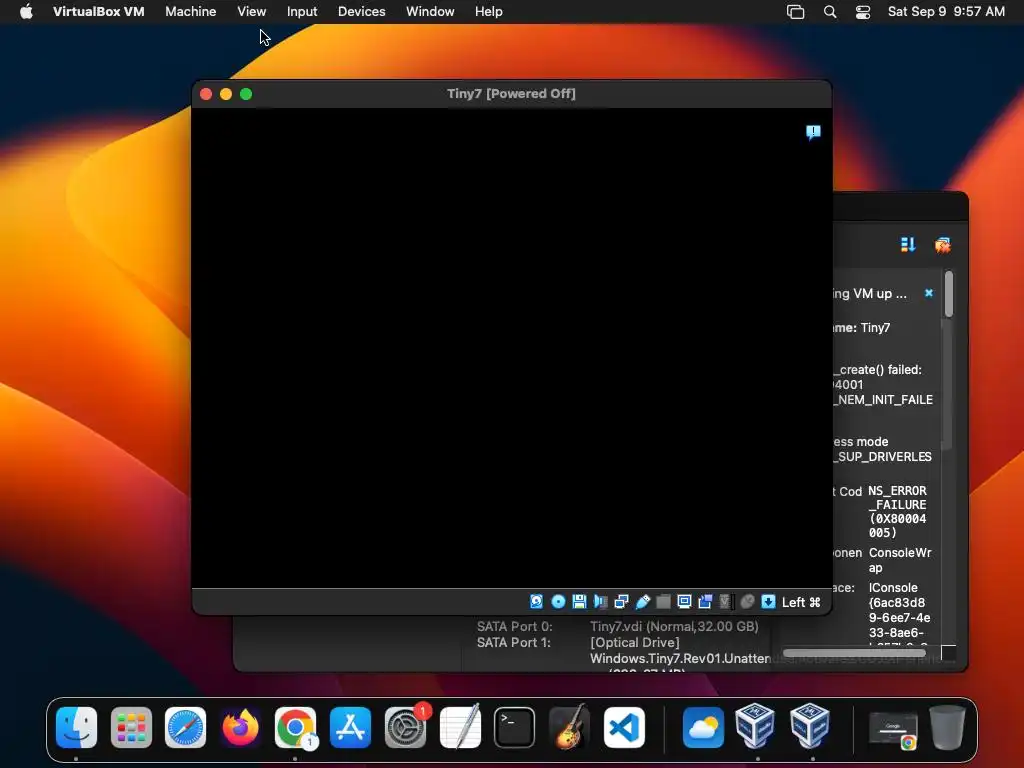Viewport: 1024px width, 768px height.
Task: Click the date and time in menu bar
Action: click(x=946, y=12)
